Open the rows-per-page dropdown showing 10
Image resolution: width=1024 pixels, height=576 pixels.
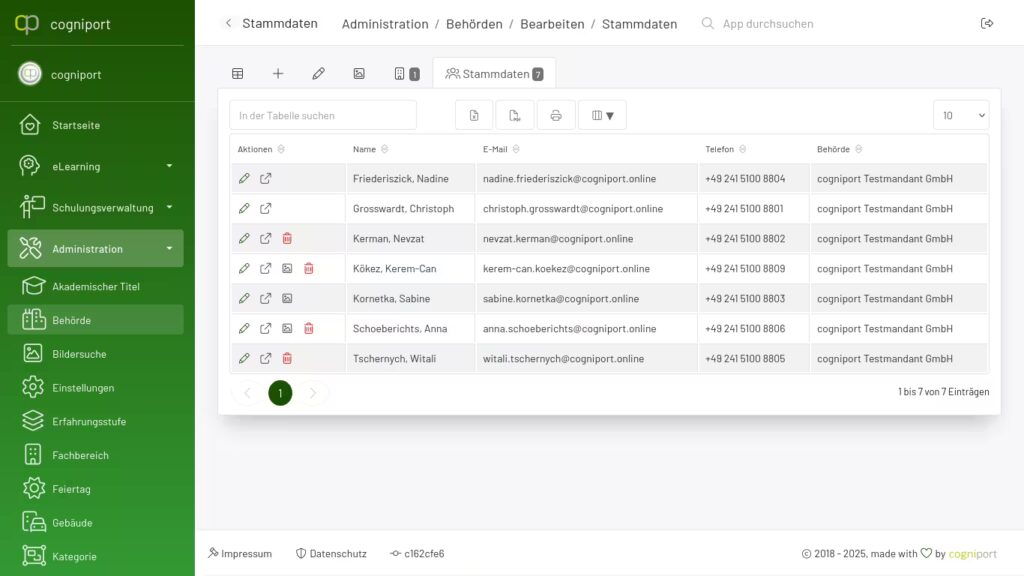point(960,115)
